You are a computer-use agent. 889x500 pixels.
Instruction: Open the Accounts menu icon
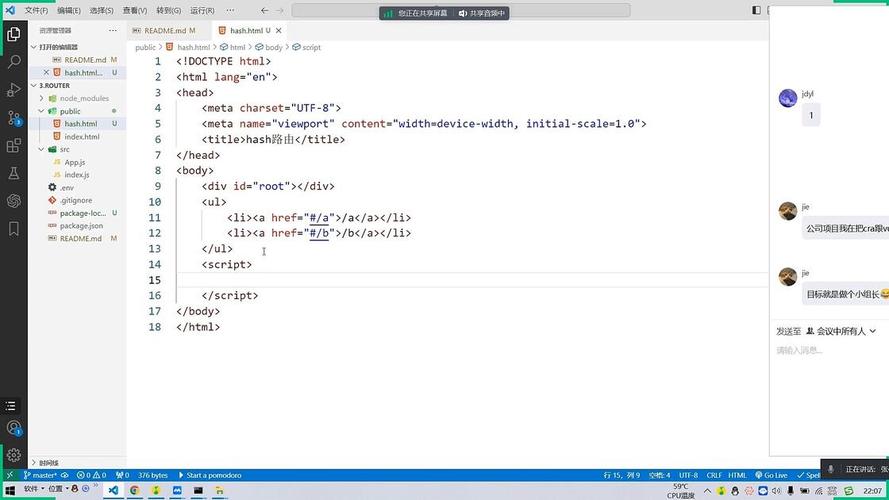point(14,428)
